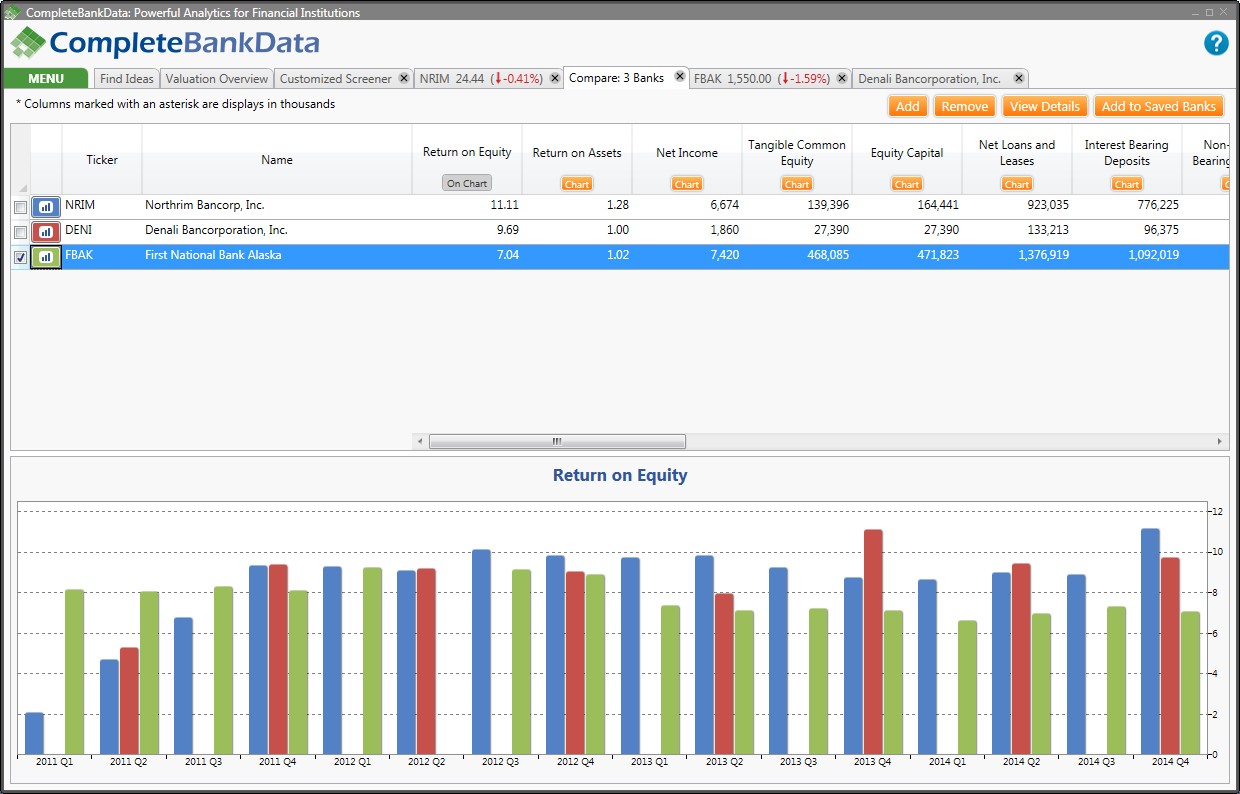Sort by the Name column header

pos(277,159)
